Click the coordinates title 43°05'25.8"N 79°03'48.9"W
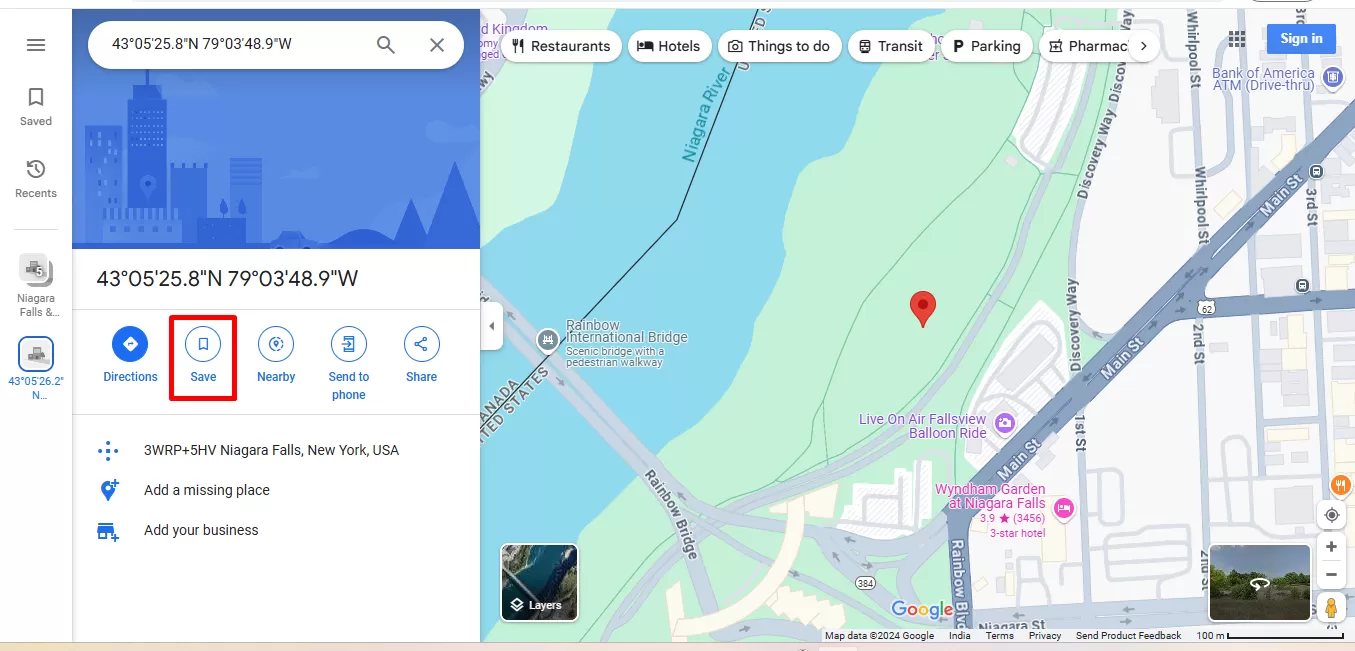 point(227,279)
